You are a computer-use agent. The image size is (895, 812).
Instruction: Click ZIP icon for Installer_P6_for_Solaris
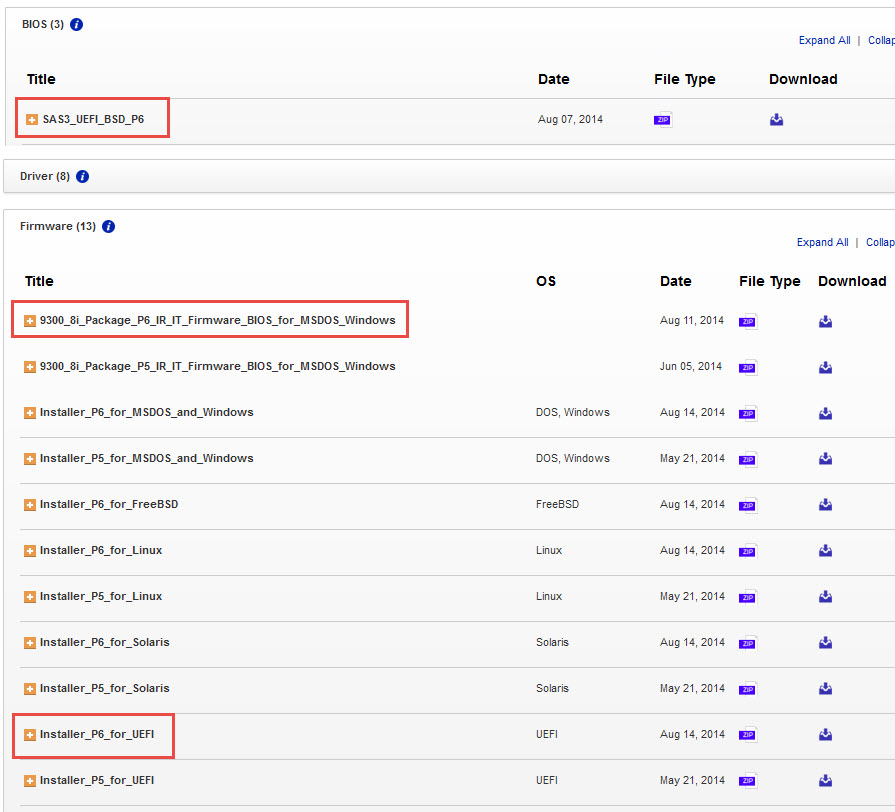coord(748,644)
